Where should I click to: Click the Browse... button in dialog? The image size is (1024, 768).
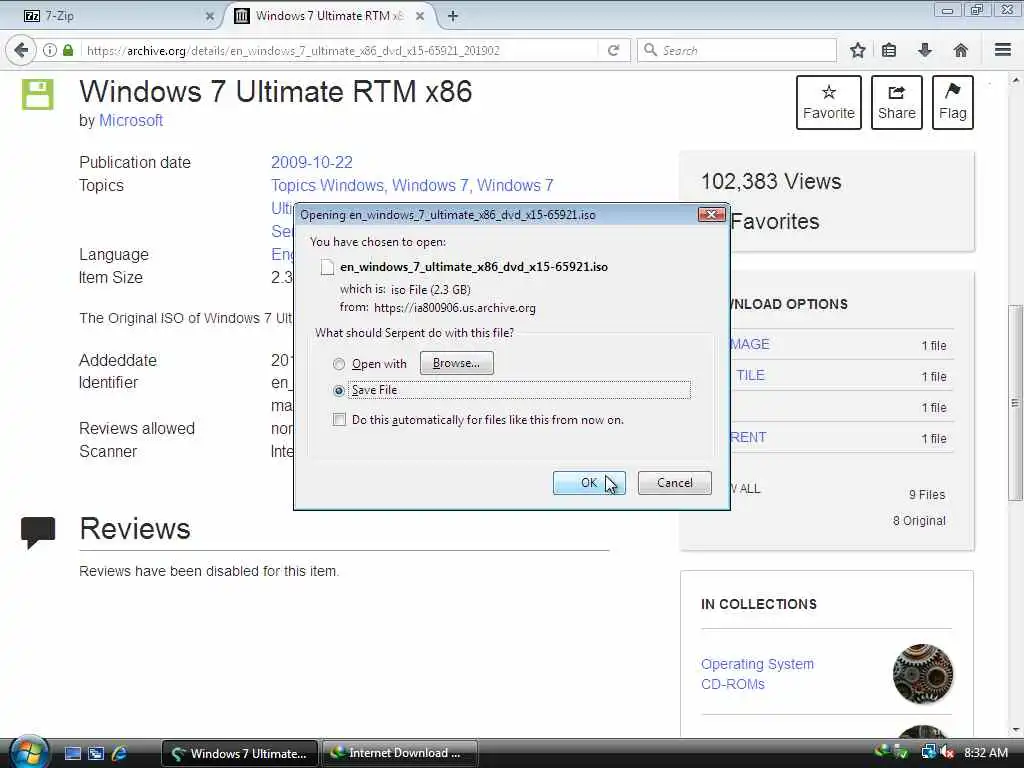[456, 363]
